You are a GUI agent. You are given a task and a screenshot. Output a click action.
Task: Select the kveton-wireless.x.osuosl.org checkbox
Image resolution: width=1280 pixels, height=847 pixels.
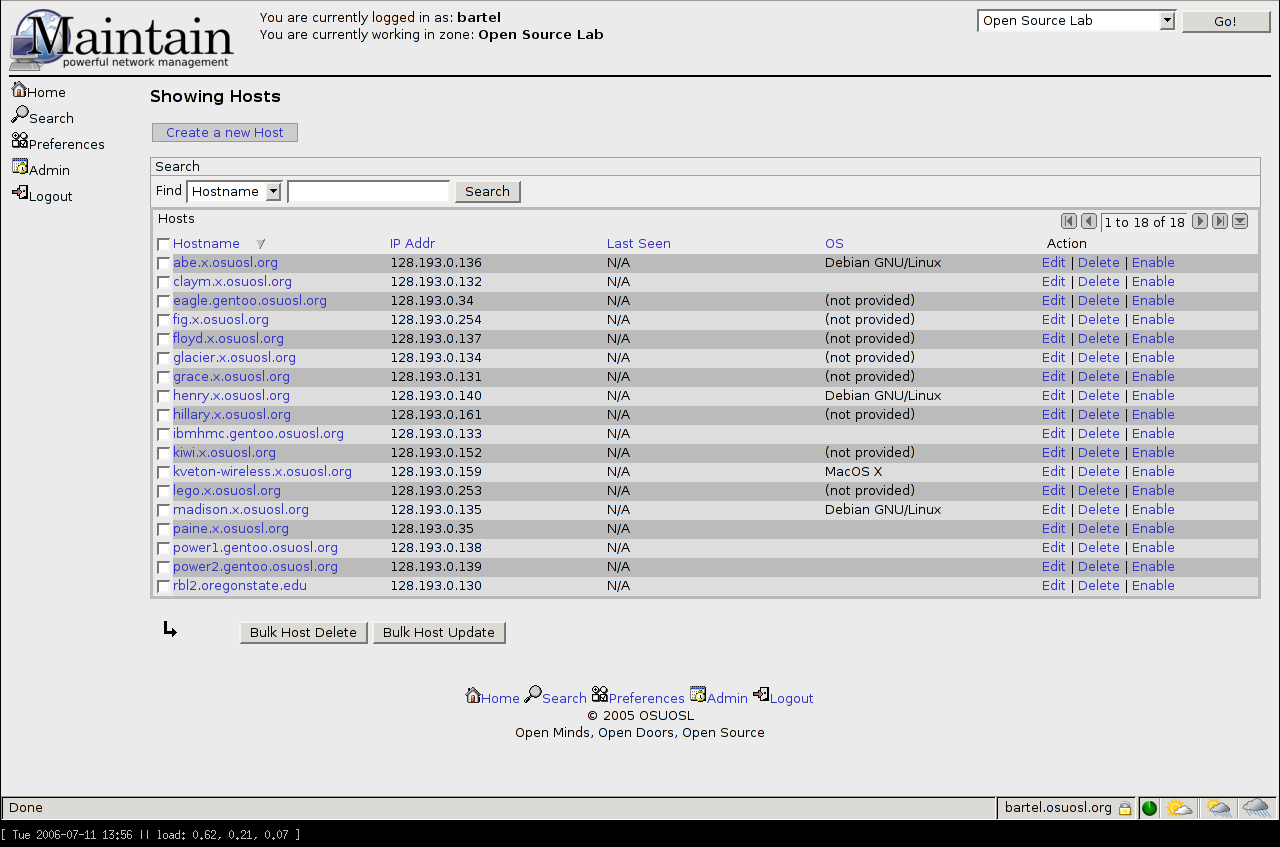164,473
